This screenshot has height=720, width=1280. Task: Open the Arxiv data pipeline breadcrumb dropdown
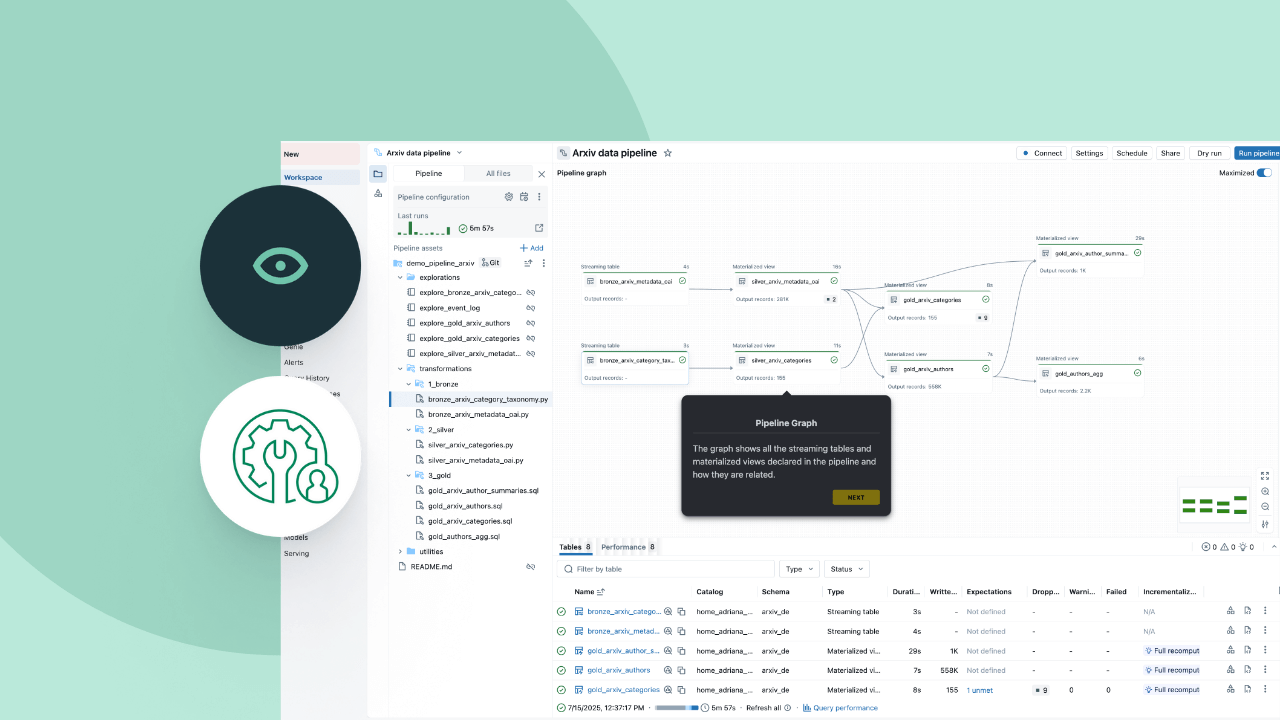tap(459, 153)
